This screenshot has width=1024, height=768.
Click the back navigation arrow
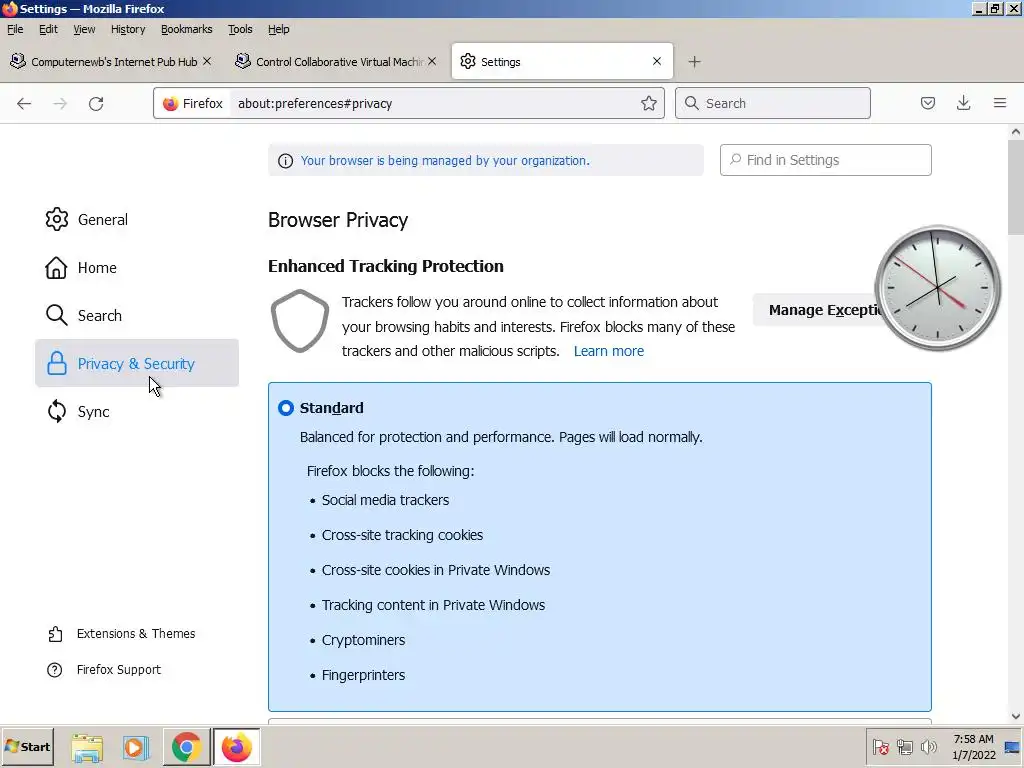[24, 103]
